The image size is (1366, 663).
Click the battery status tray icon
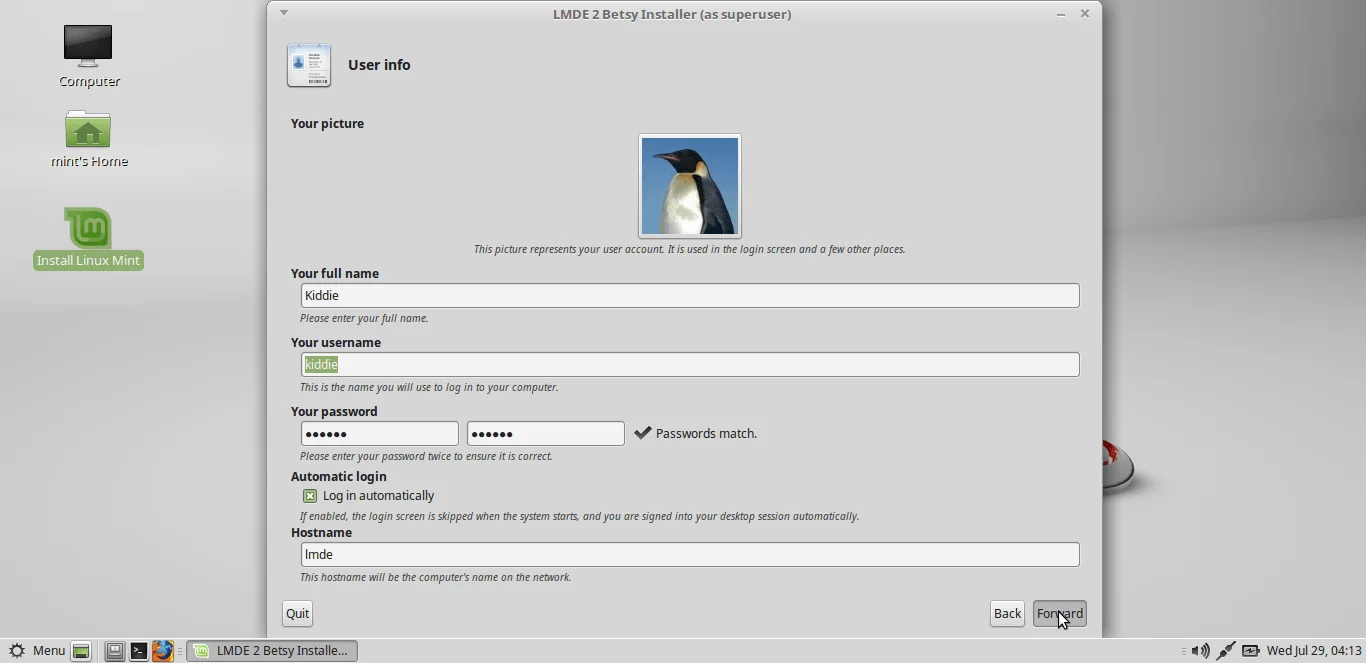1251,651
